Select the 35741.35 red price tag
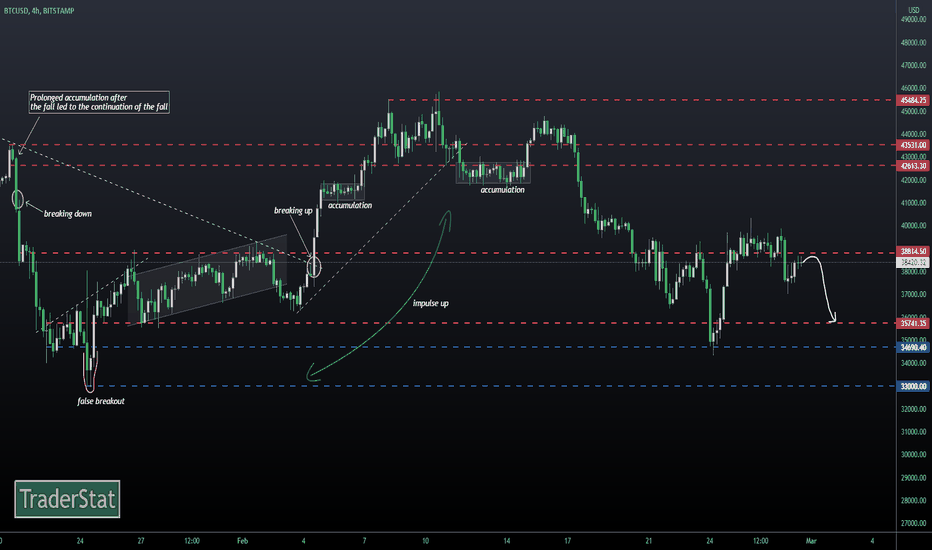The image size is (932, 550). coord(913,323)
